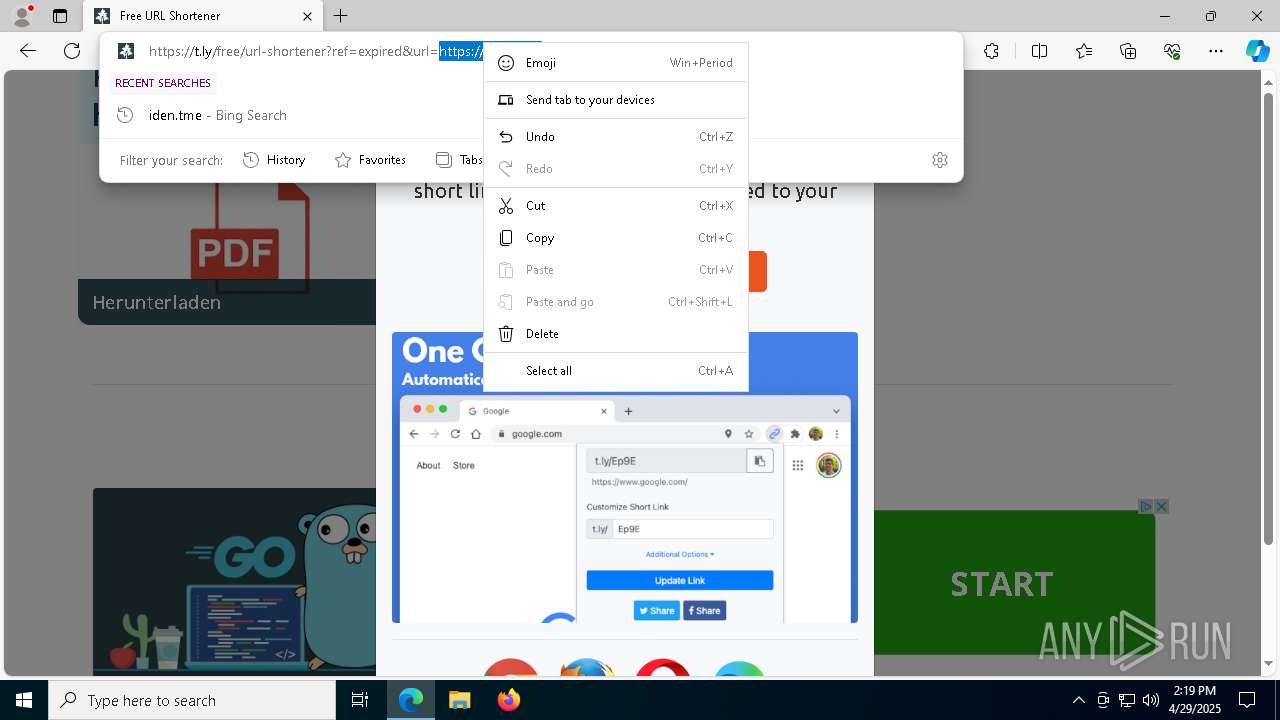1280x720 pixels.
Task: Open address bar search settings gear
Action: click(939, 160)
